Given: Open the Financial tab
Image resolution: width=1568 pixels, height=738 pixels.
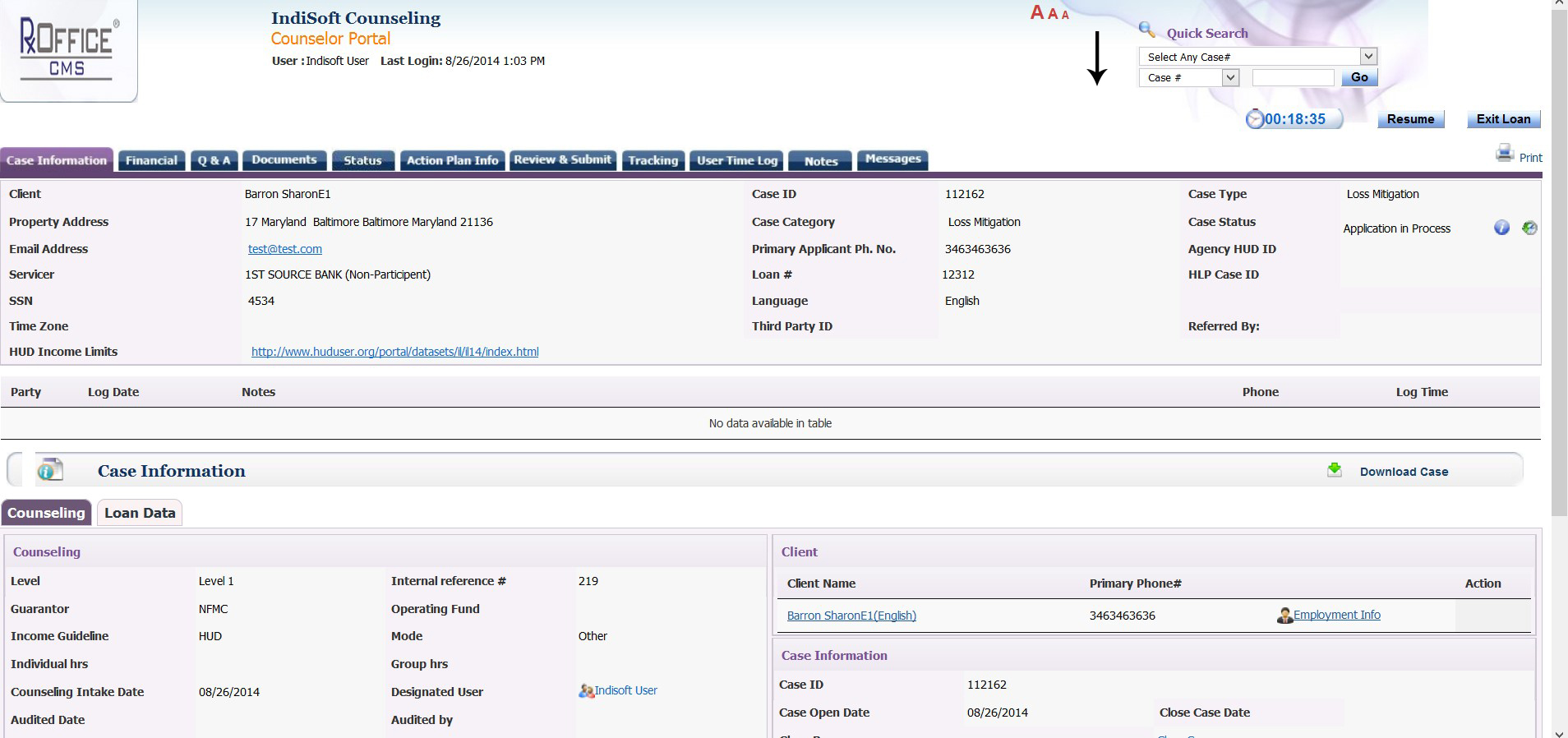Looking at the screenshot, I should 151,160.
